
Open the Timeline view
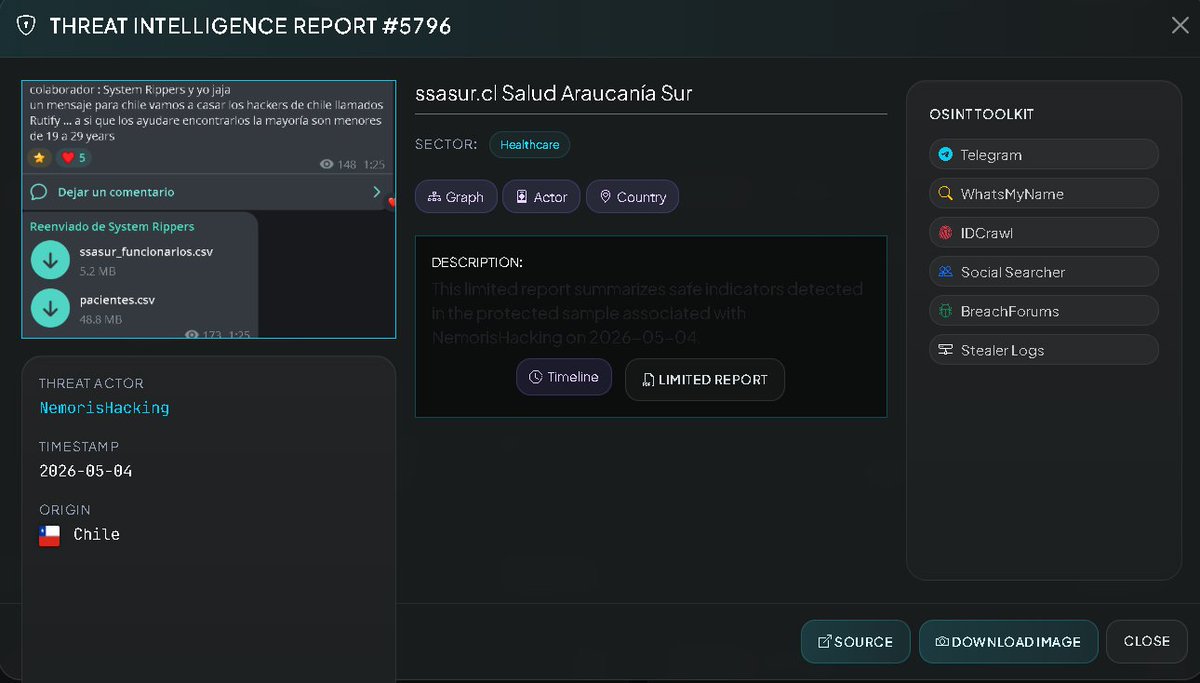564,377
